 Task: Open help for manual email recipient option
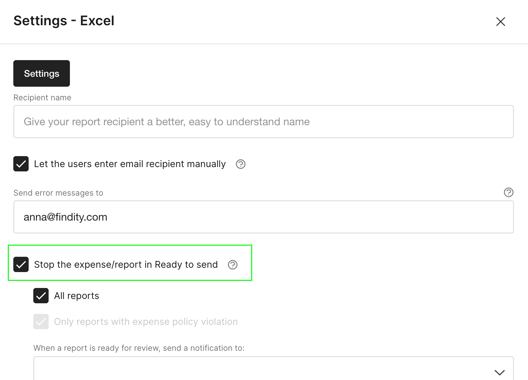click(240, 164)
